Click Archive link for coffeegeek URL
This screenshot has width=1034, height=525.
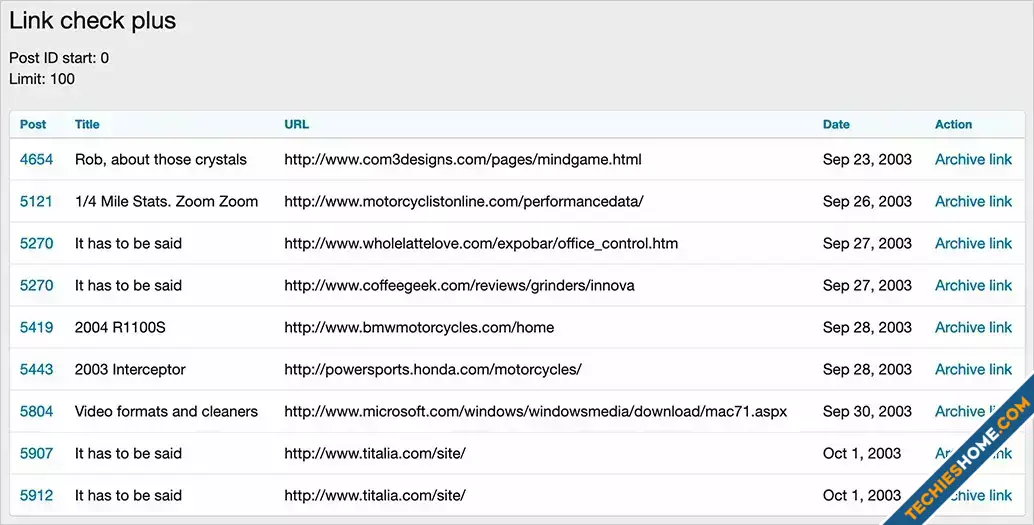[x=973, y=285]
